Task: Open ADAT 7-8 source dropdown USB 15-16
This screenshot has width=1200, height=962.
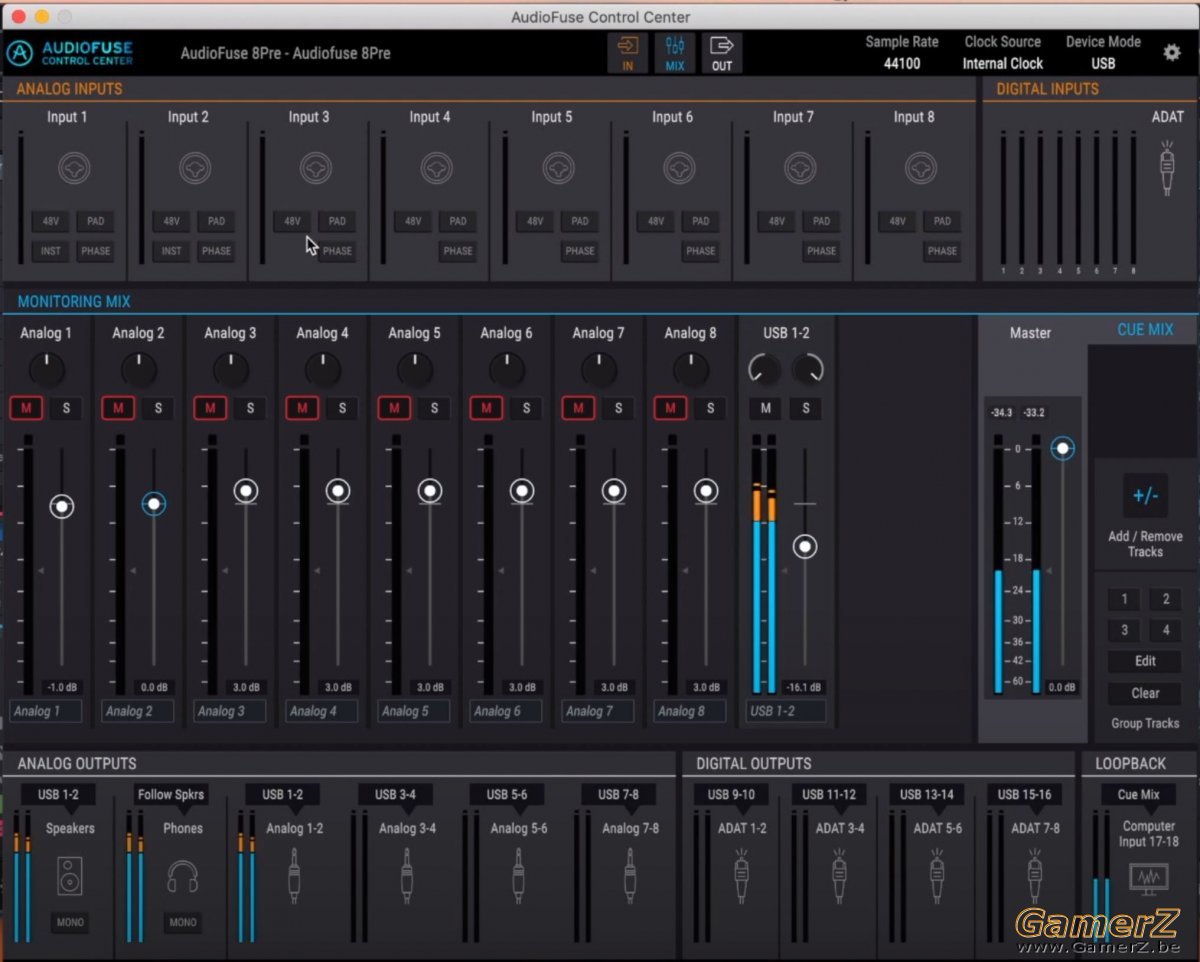Action: pyautogui.click(x=1023, y=795)
